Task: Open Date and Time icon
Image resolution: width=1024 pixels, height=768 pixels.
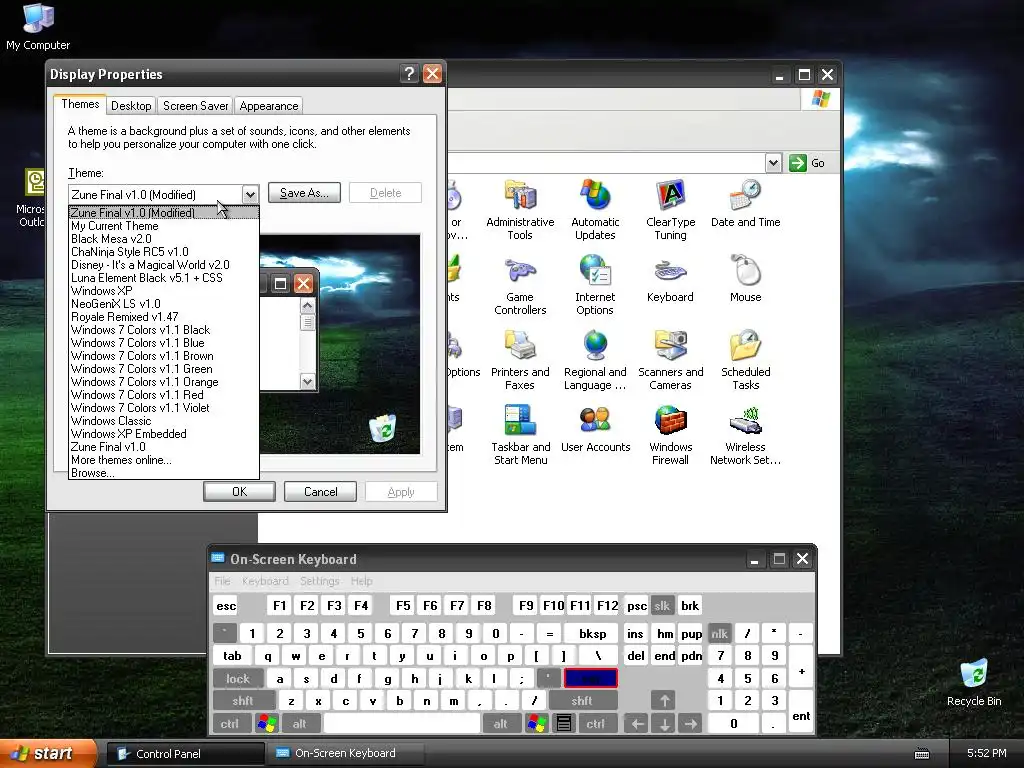Action: click(746, 204)
